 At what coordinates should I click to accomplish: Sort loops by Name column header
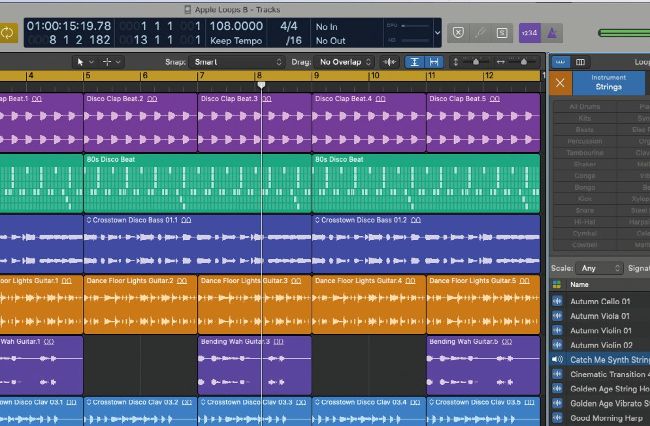click(x=579, y=285)
